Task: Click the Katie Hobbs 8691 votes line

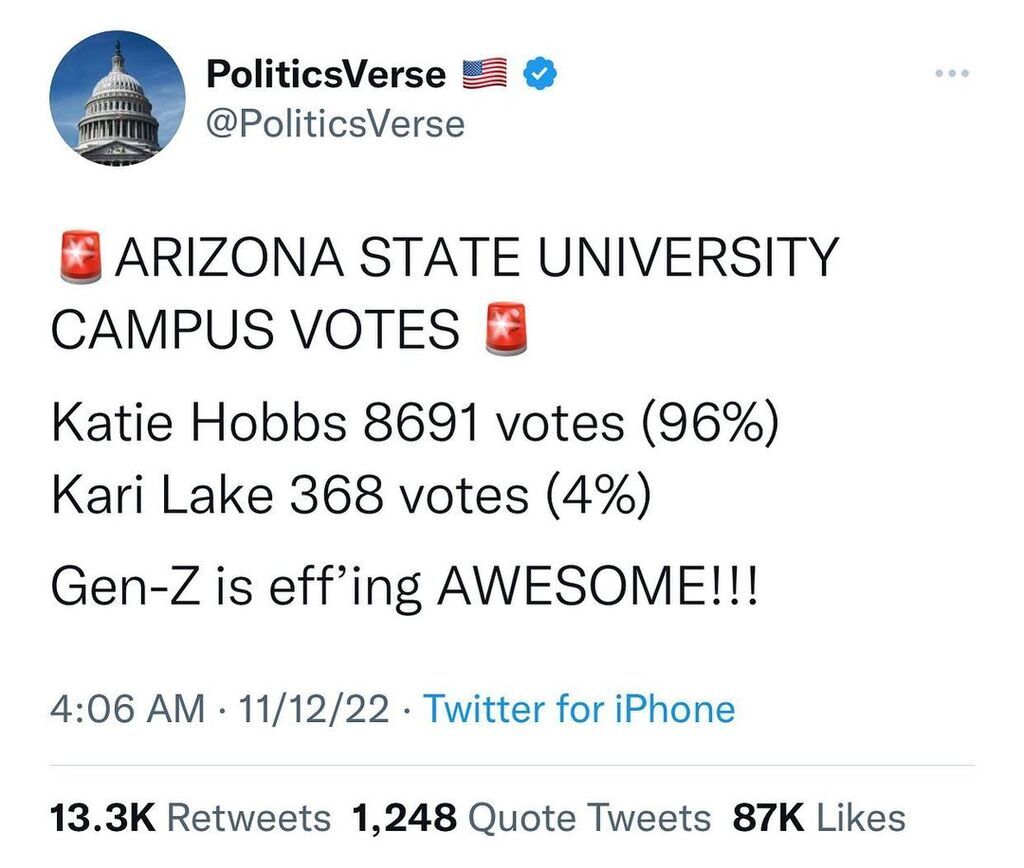Action: [x=415, y=421]
